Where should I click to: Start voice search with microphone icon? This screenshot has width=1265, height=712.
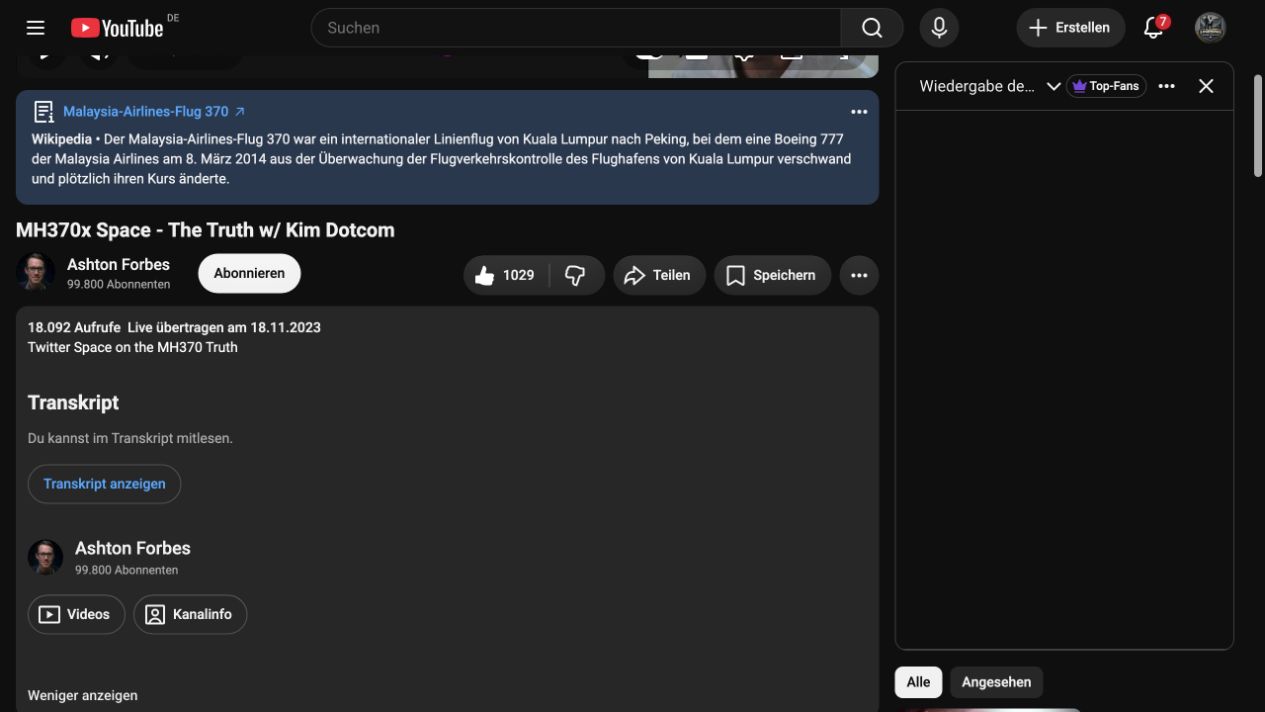[939, 28]
